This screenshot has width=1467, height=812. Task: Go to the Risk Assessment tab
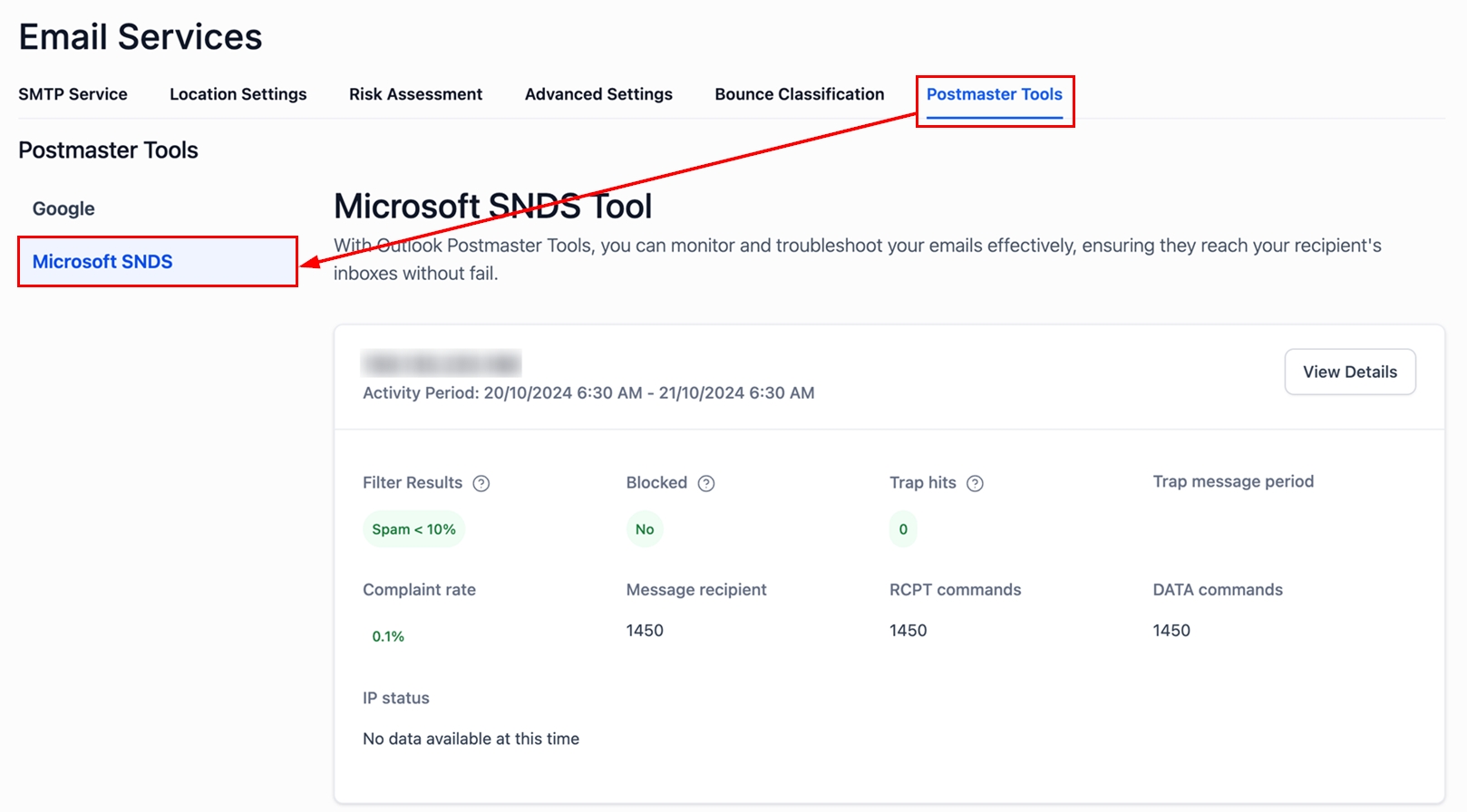415,94
